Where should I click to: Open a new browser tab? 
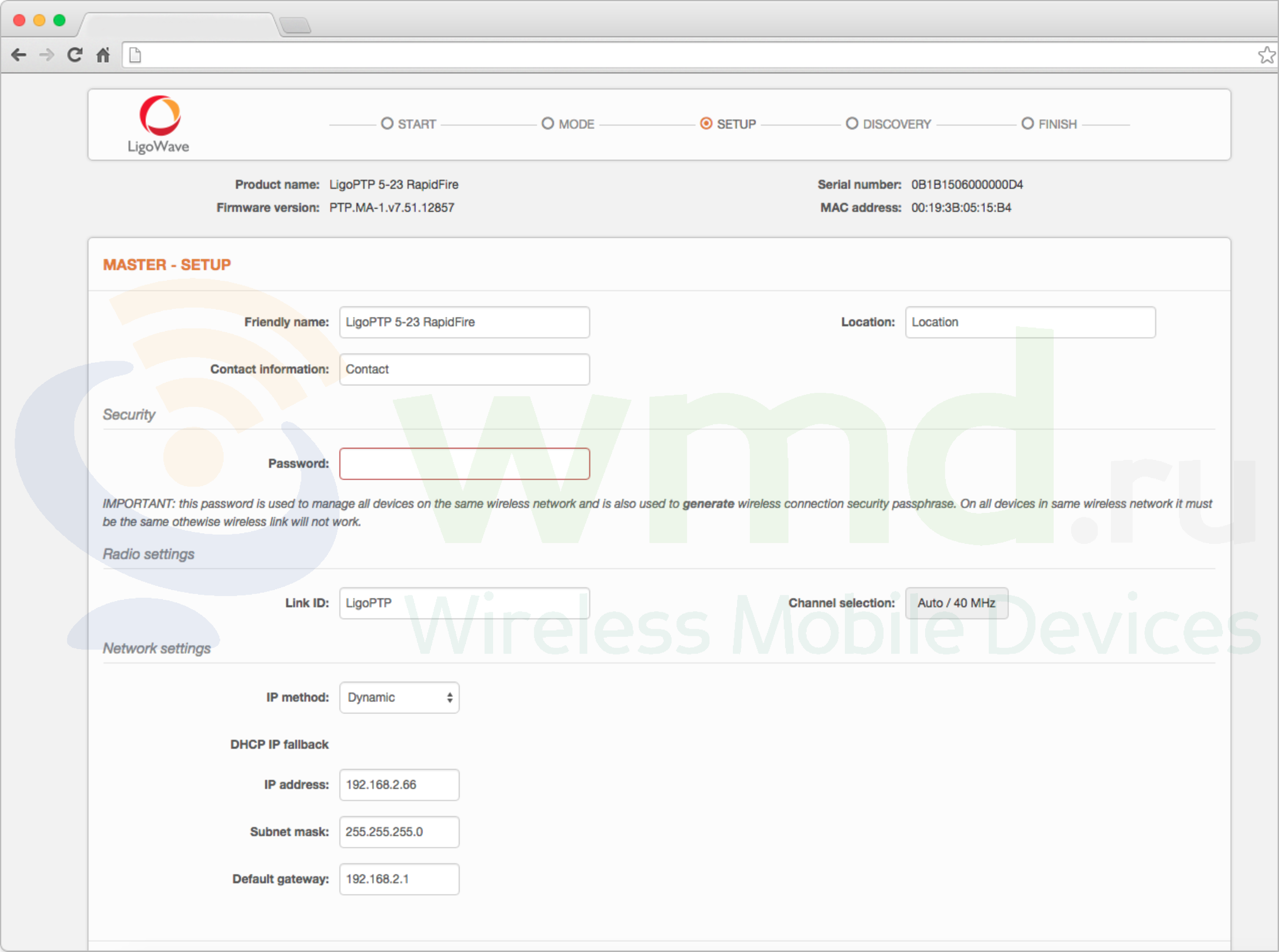[x=295, y=25]
